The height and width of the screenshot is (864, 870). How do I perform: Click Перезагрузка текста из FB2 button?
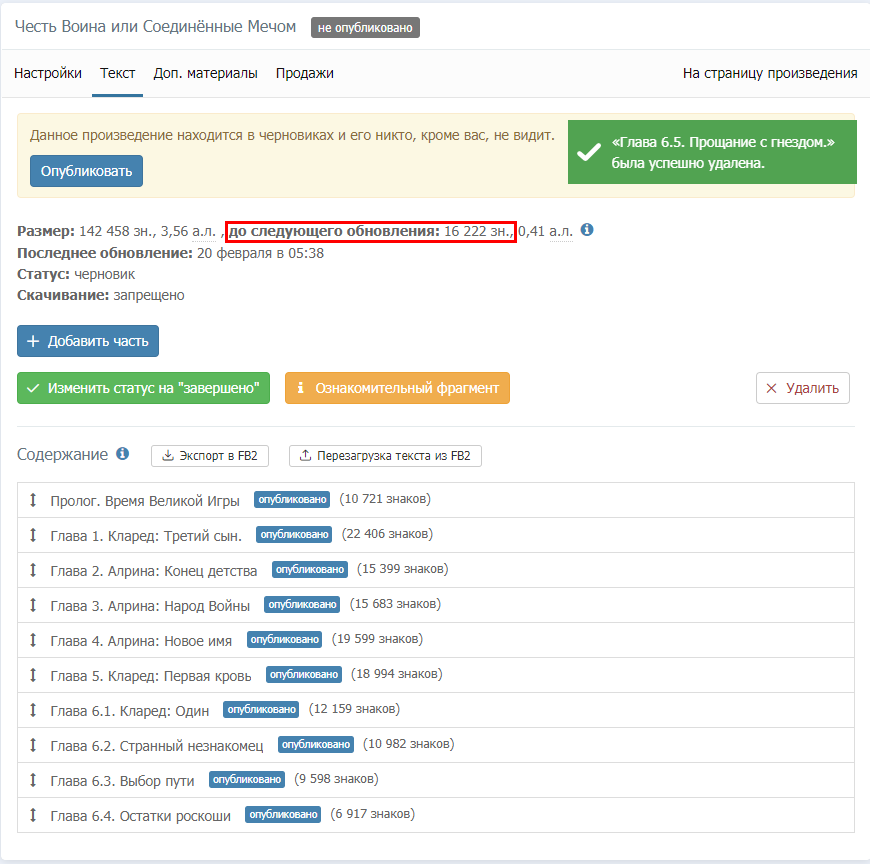point(385,456)
